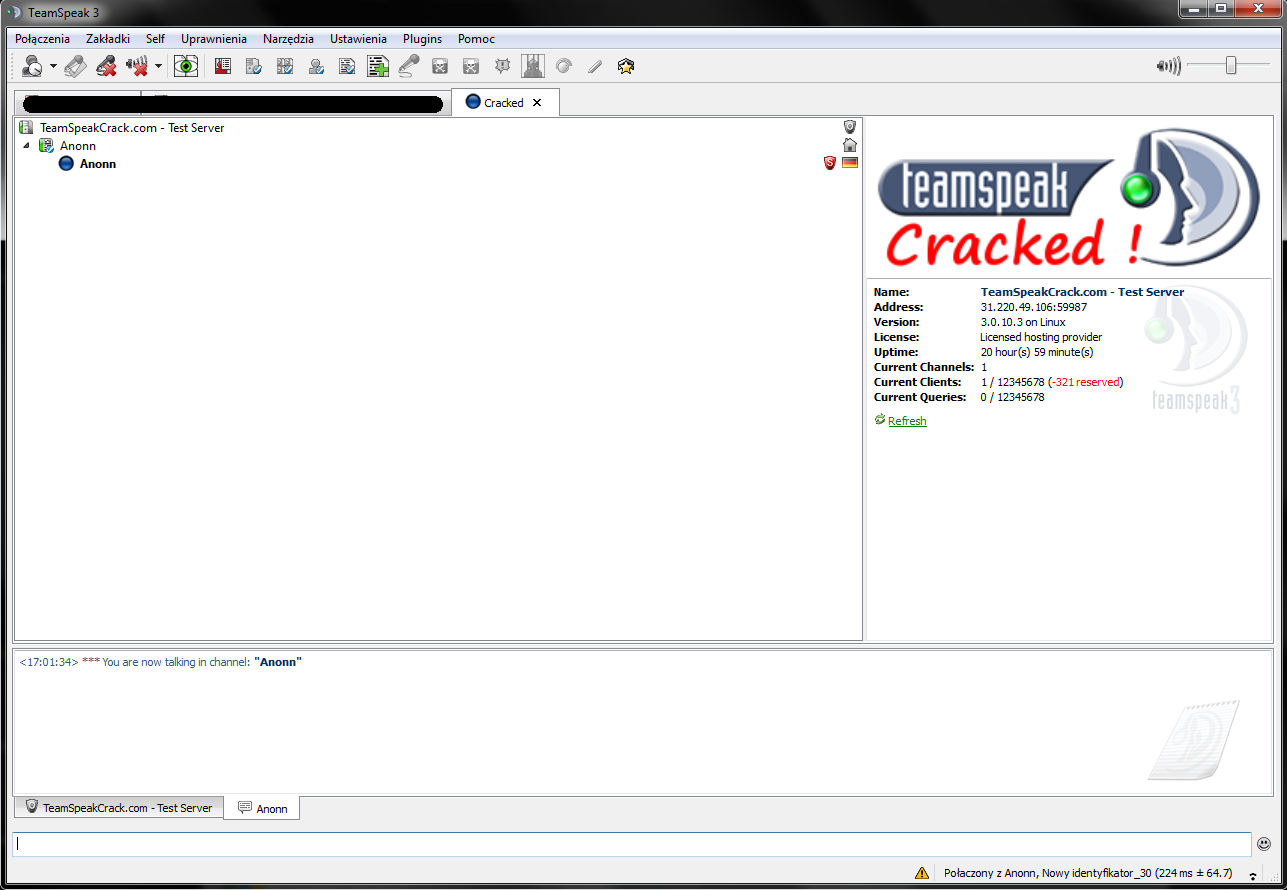The height and width of the screenshot is (890, 1287).
Task: Click the Current Queries value 0 / 12345678
Action: coord(1012,397)
